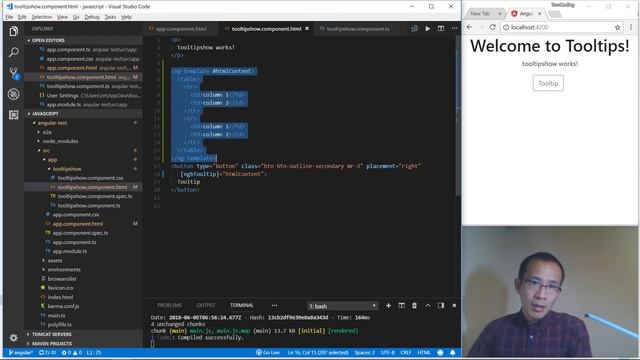Click the feedback smiley in status bar
640x360 pixels.
click(440, 353)
